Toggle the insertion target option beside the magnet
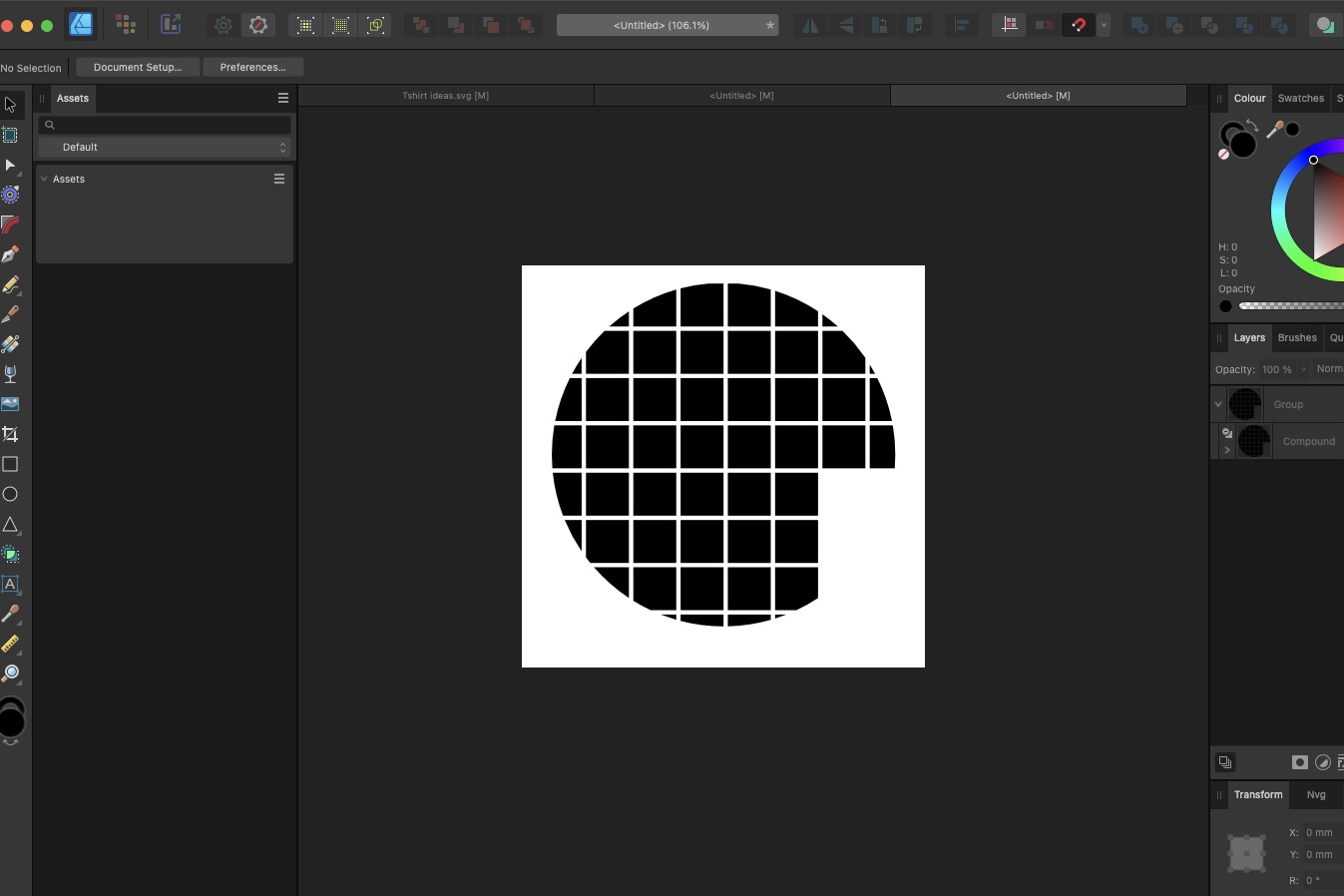 coord(1044,25)
